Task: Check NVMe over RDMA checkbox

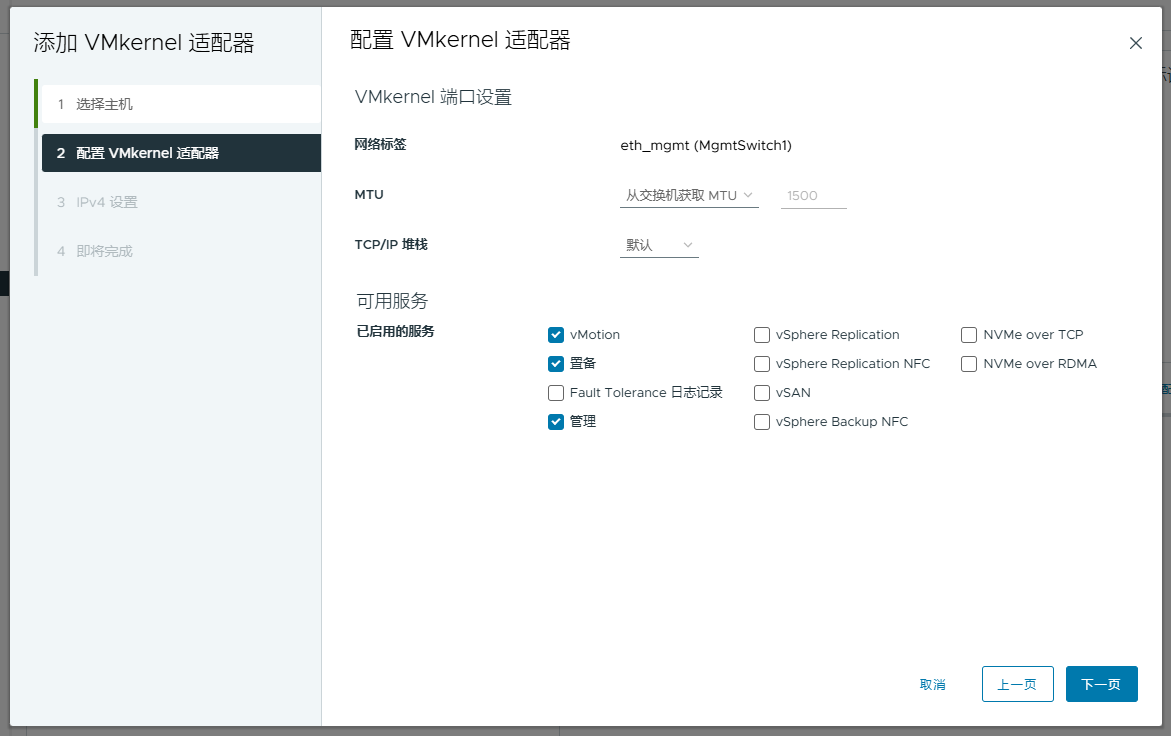Action: (969, 364)
